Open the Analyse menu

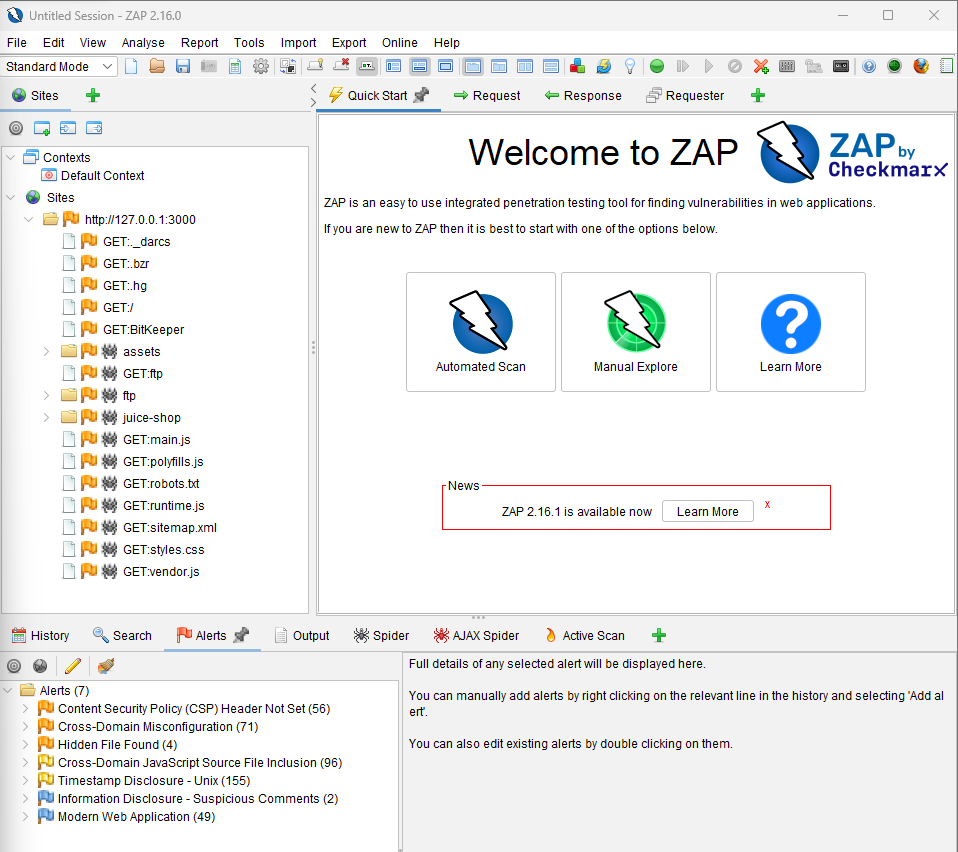coord(143,43)
